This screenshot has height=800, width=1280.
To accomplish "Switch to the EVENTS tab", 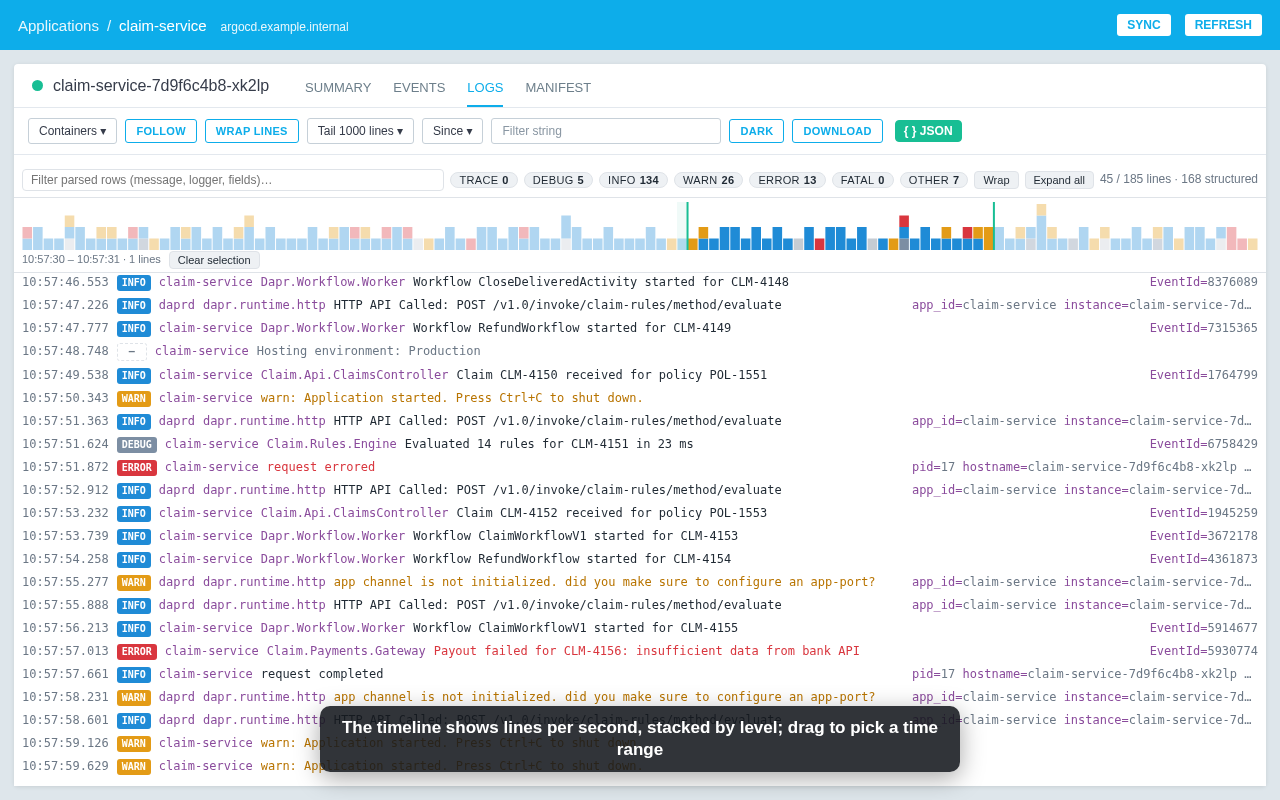I will coord(419,88).
